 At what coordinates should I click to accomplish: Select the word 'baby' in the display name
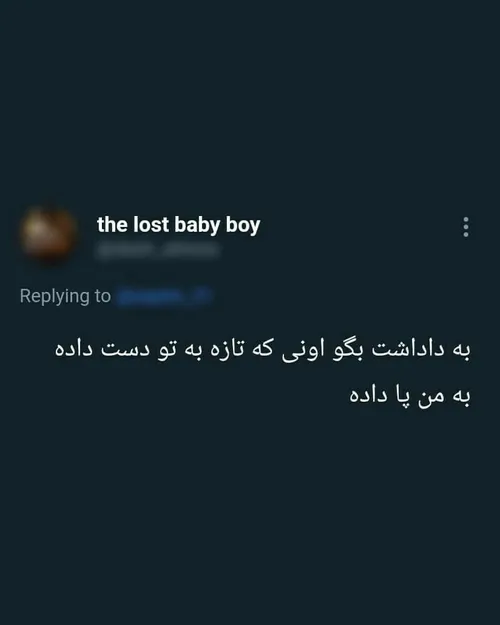pos(197,226)
